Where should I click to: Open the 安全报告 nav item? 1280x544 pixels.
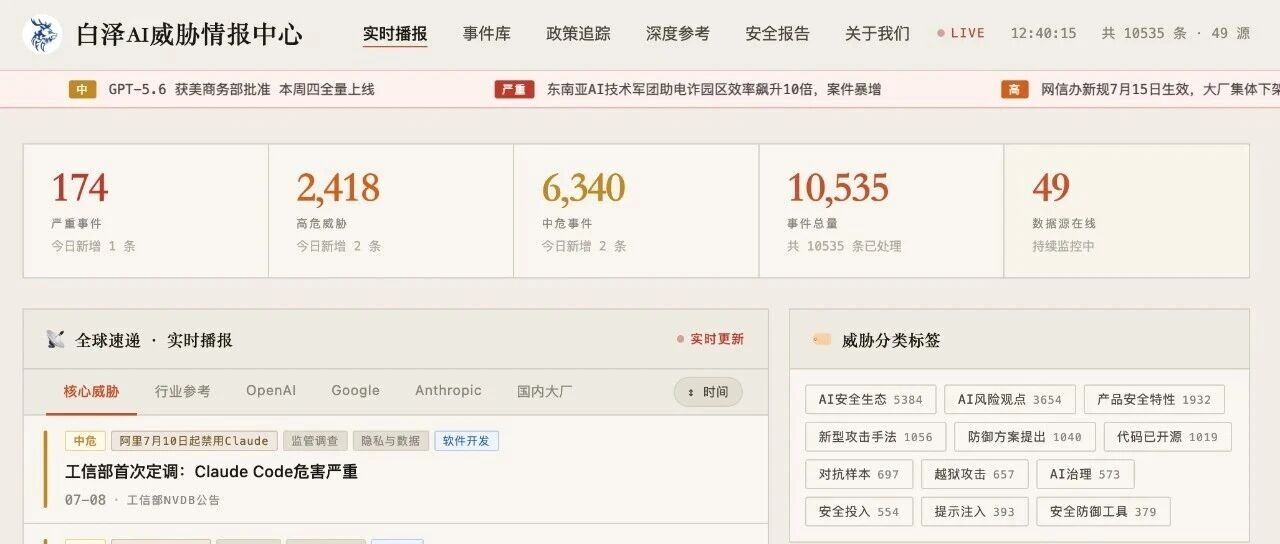tap(778, 33)
